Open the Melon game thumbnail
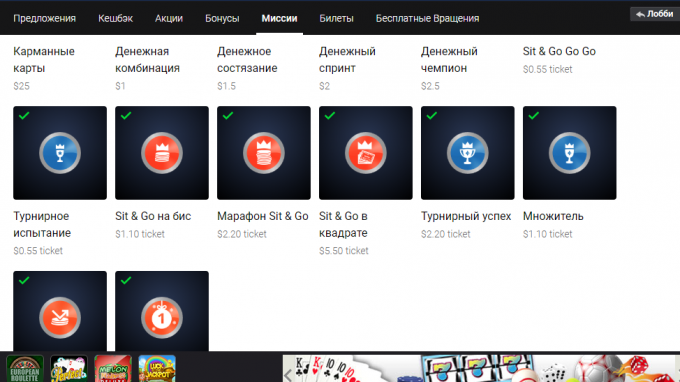This screenshot has height=382, width=680. click(x=113, y=369)
